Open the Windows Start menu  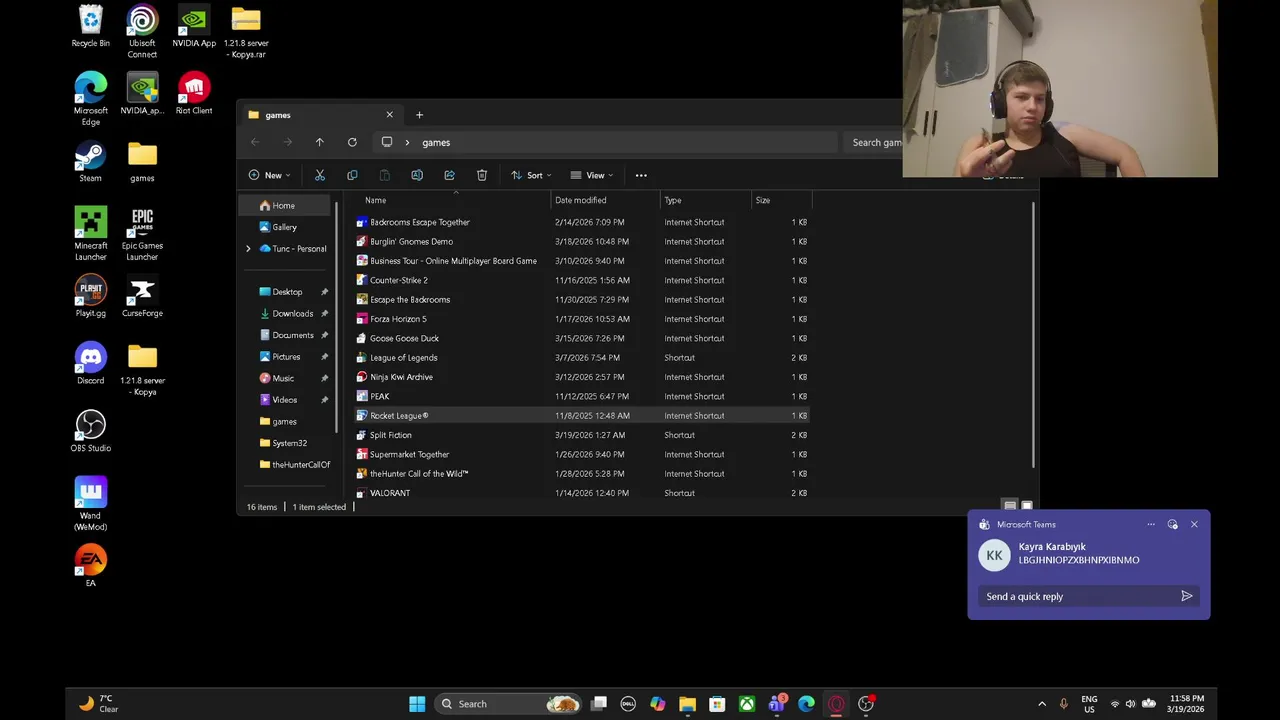tap(417, 704)
